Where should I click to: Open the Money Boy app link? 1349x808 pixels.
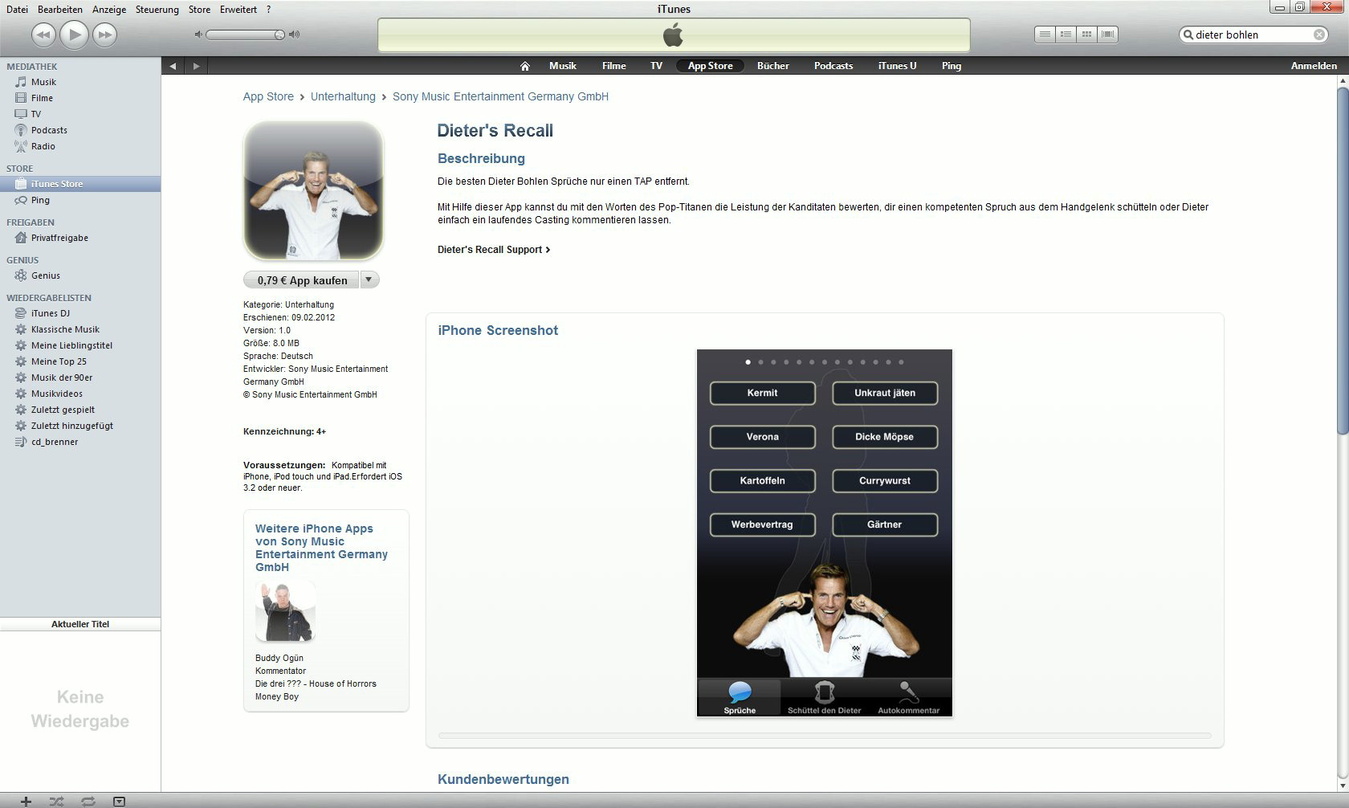pyautogui.click(x=277, y=697)
